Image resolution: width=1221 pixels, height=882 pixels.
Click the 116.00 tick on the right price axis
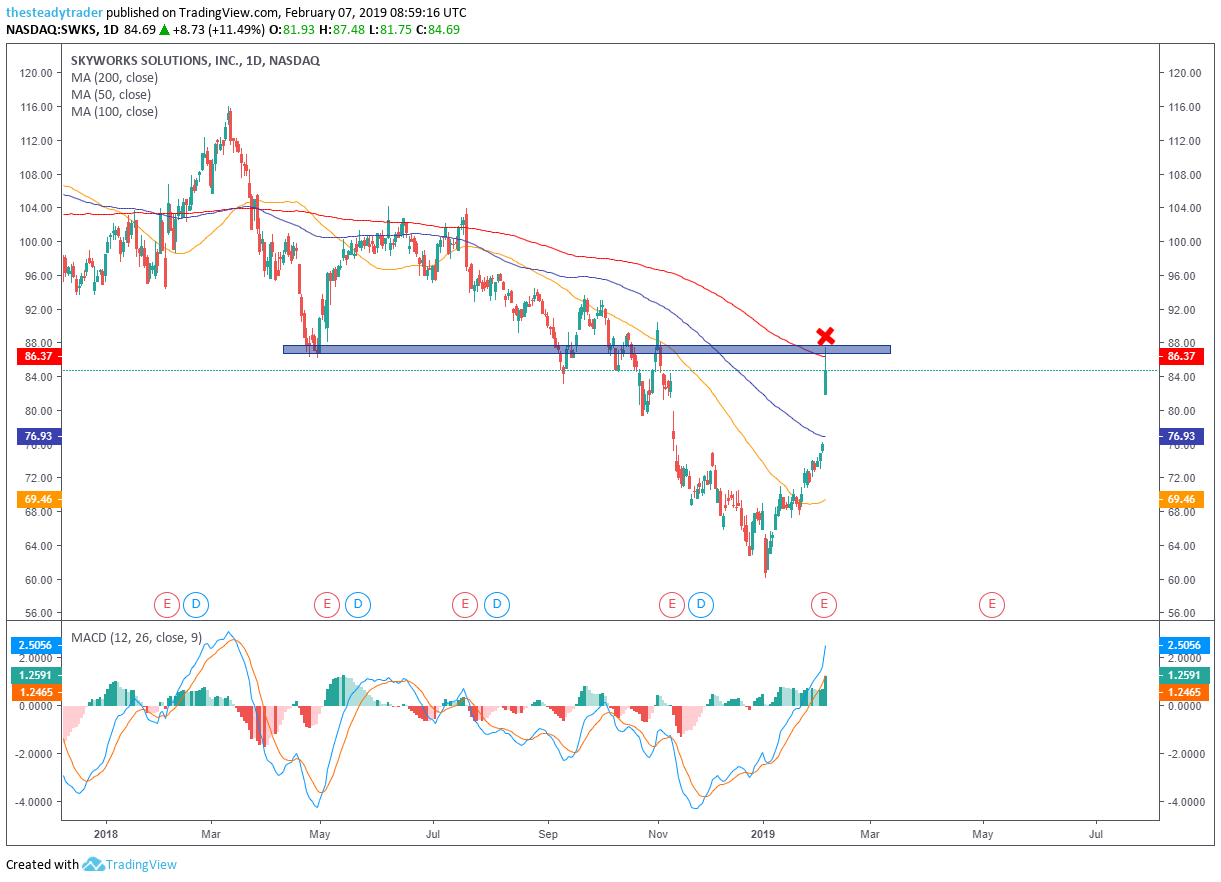point(1183,107)
